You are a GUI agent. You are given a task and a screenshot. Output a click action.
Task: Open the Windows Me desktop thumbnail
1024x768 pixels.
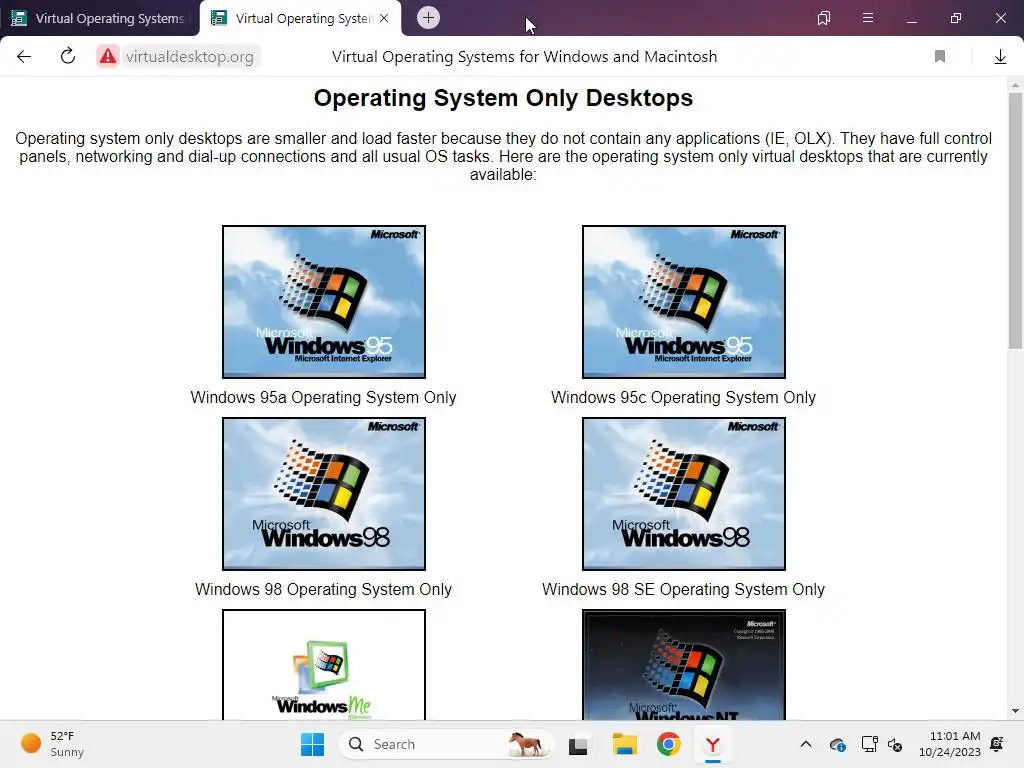tap(324, 665)
